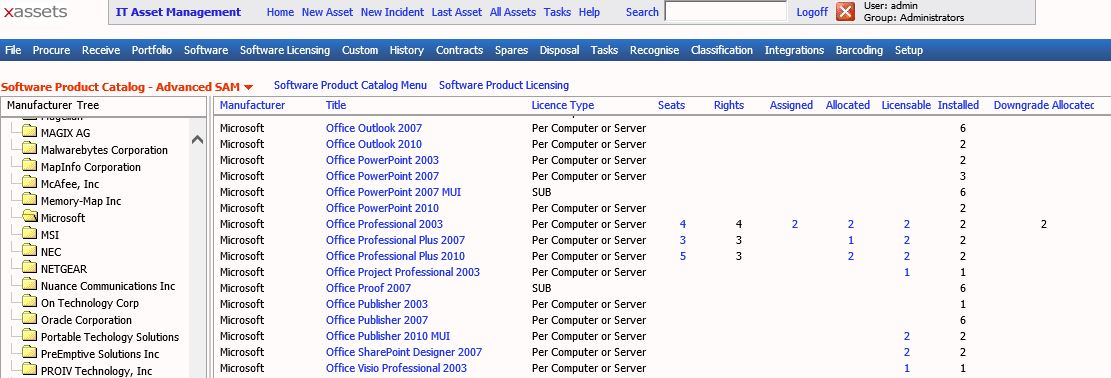Click the All Assets link
Viewport: 1111px width, 378px height.
tap(512, 12)
